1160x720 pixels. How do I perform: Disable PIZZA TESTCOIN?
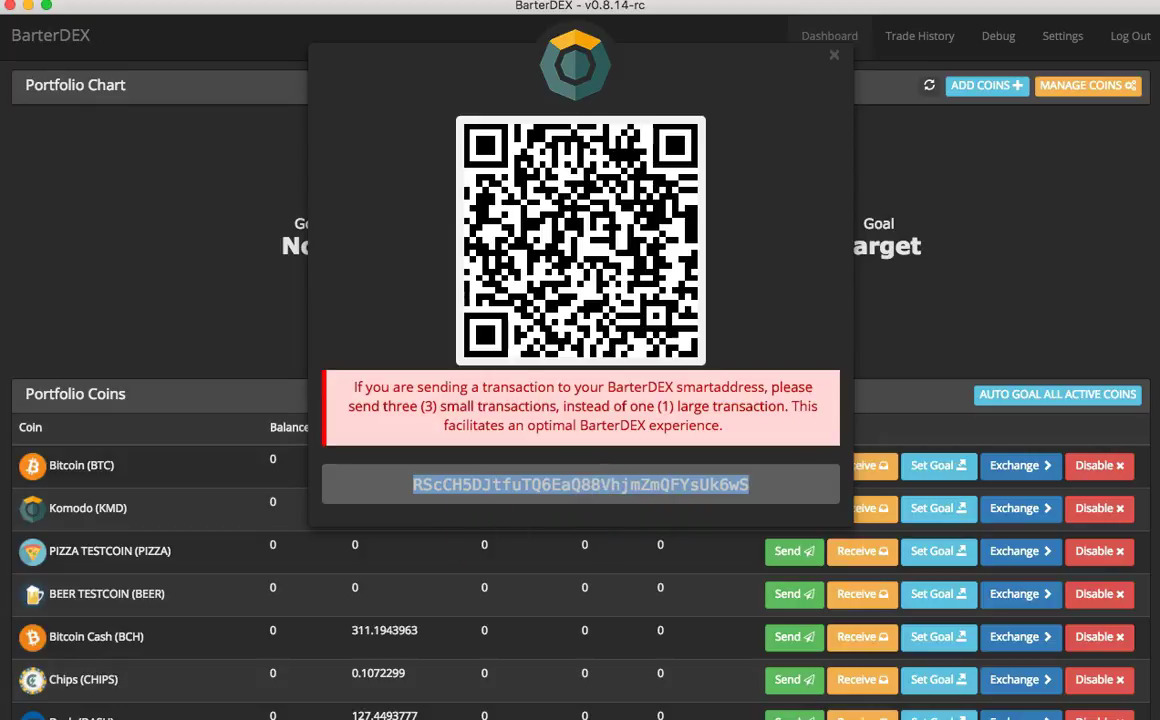(1099, 552)
